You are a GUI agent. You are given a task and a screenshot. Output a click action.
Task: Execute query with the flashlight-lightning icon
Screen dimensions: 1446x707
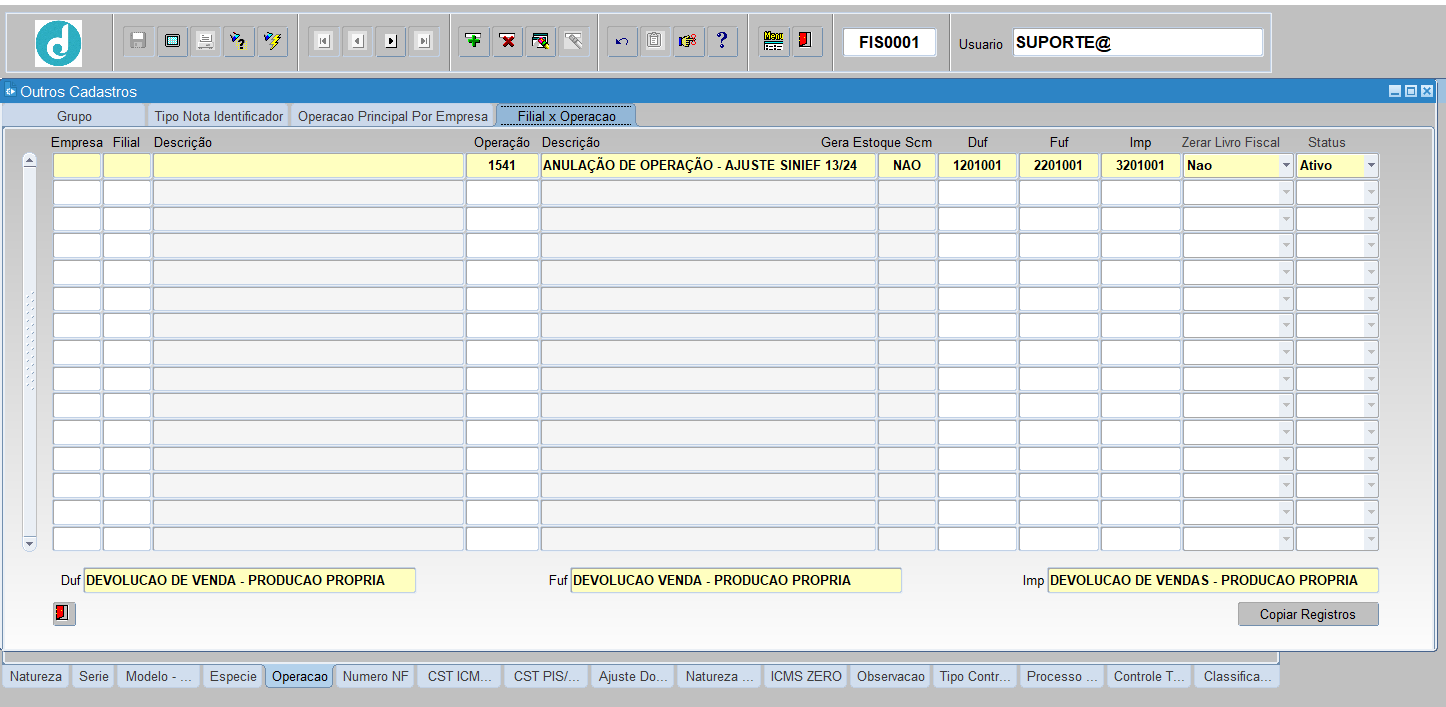pos(271,41)
